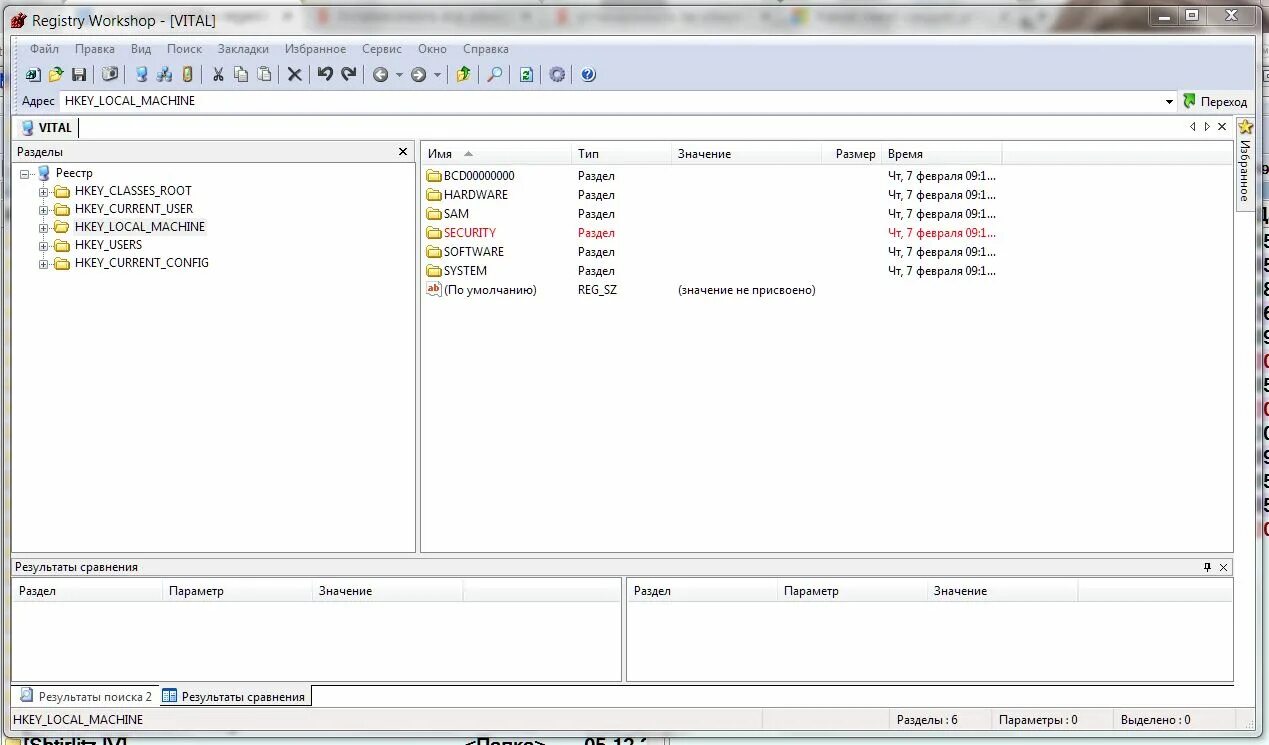Click the Back navigation arrow button
Image resolution: width=1269 pixels, height=745 pixels.
pyautogui.click(x=380, y=75)
